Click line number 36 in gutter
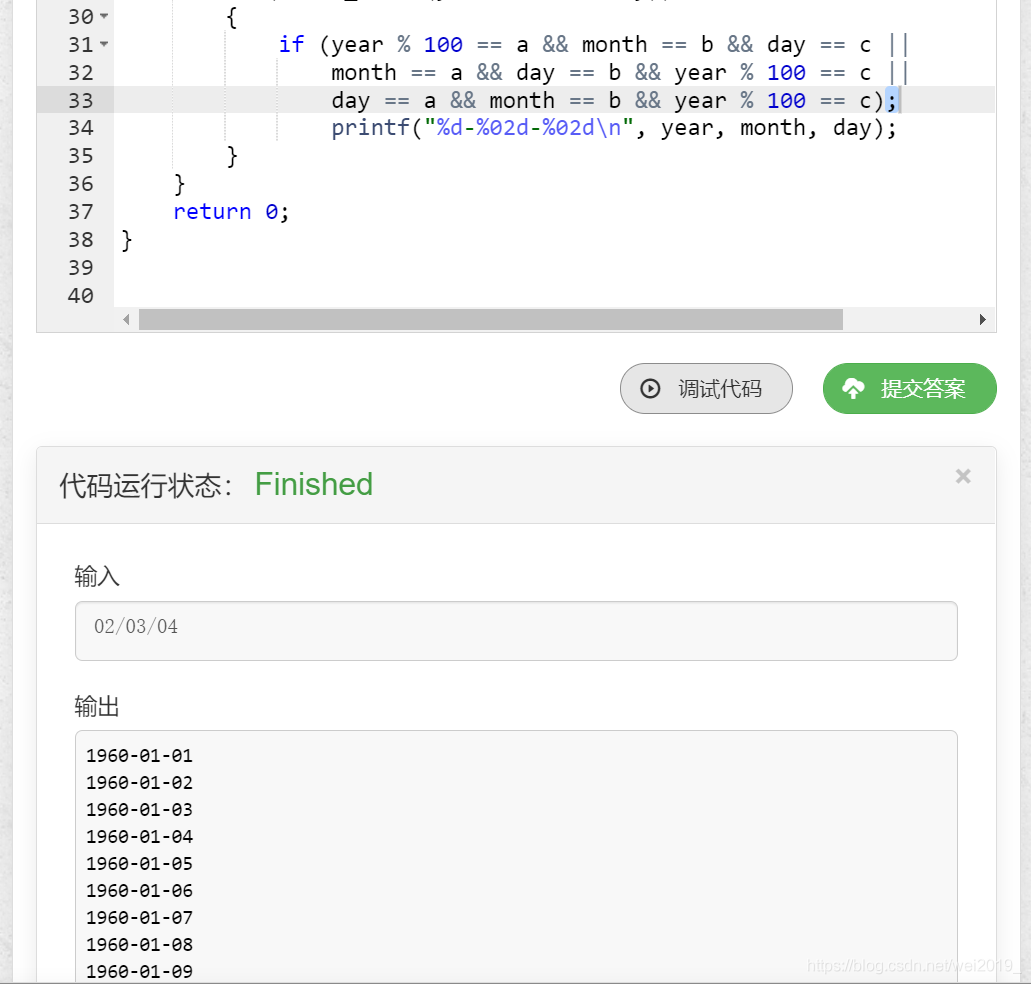1031x984 pixels. pyautogui.click(x=81, y=183)
